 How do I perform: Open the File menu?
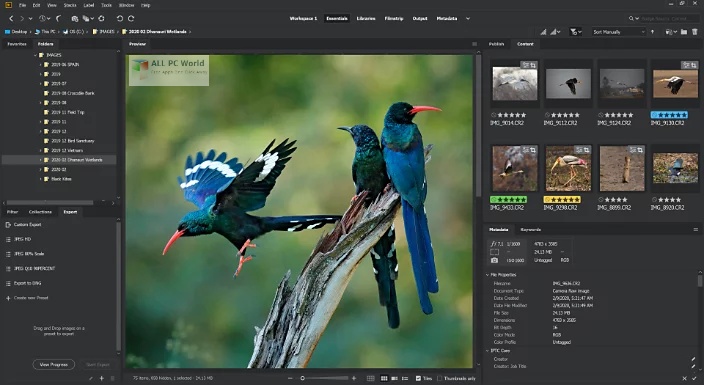[x=22, y=5]
